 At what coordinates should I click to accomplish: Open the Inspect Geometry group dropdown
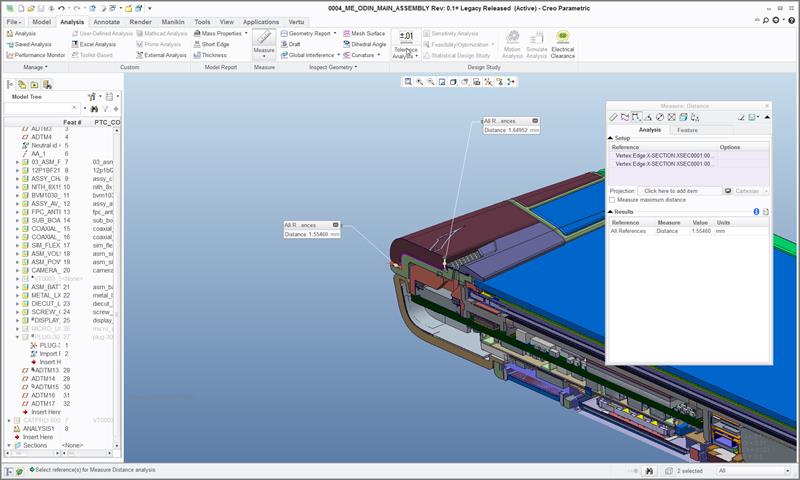tap(333, 67)
